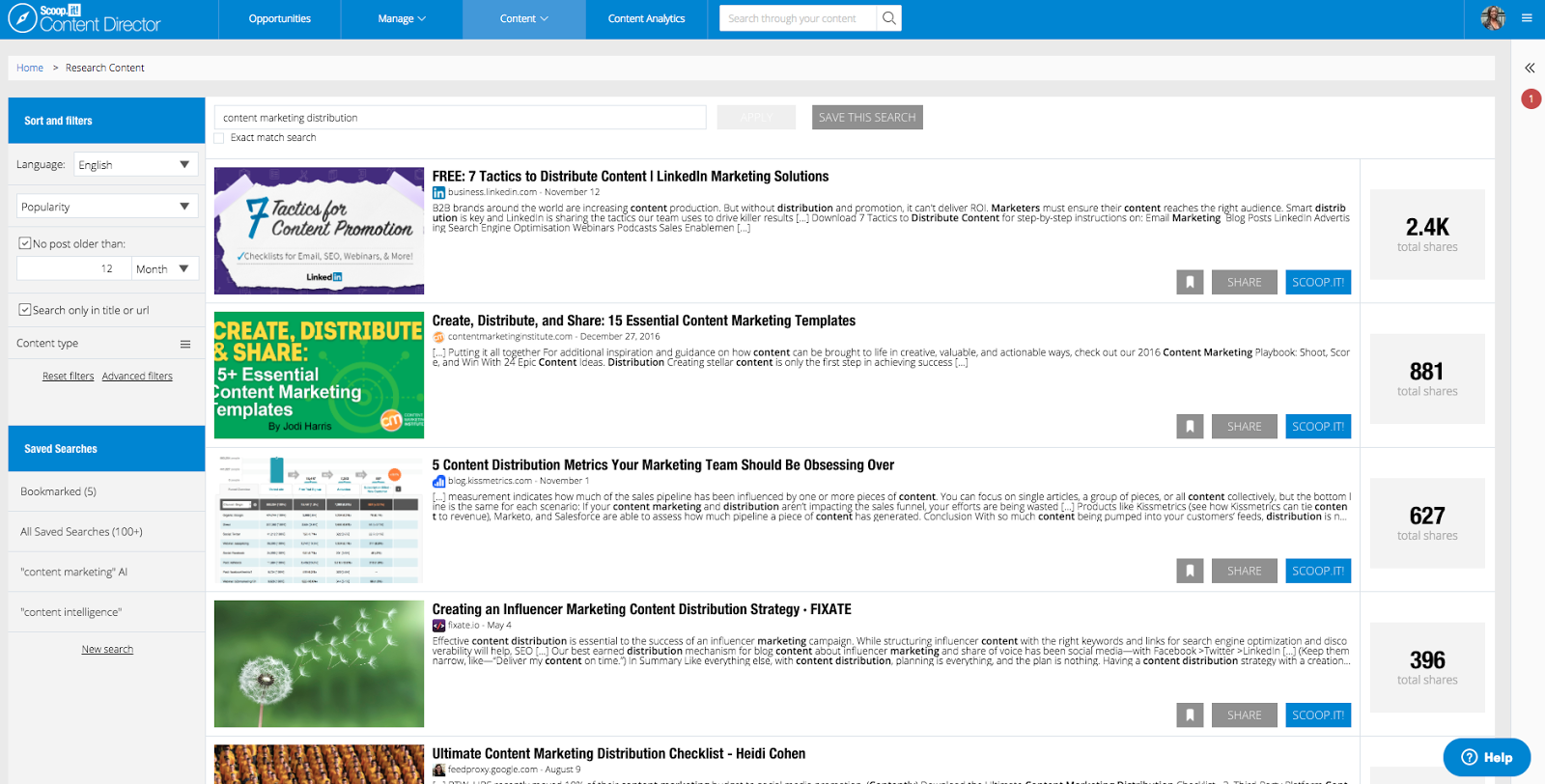The image size is (1545, 784).
Task: Open the metrics spreadsheet thumbnail
Action: (x=319, y=519)
